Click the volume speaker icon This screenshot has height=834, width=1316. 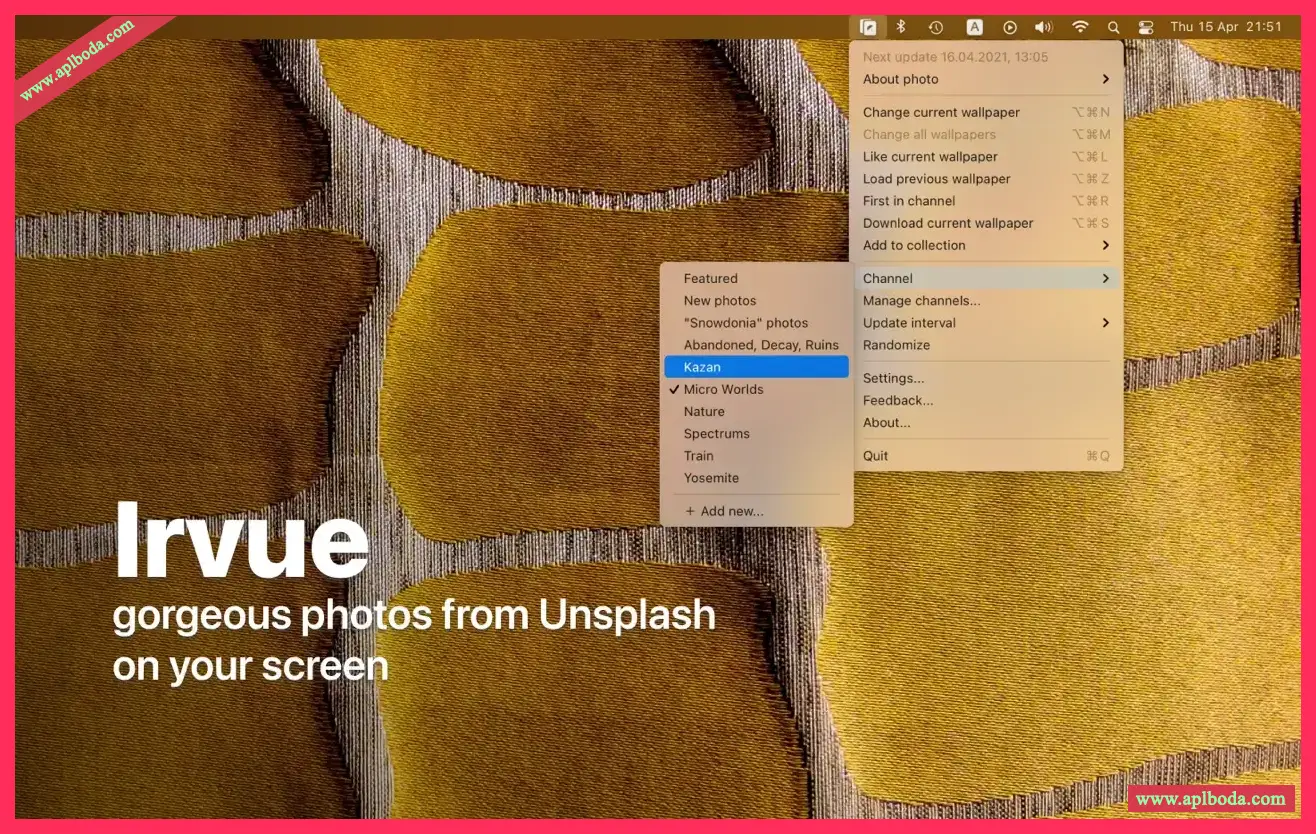1044,28
